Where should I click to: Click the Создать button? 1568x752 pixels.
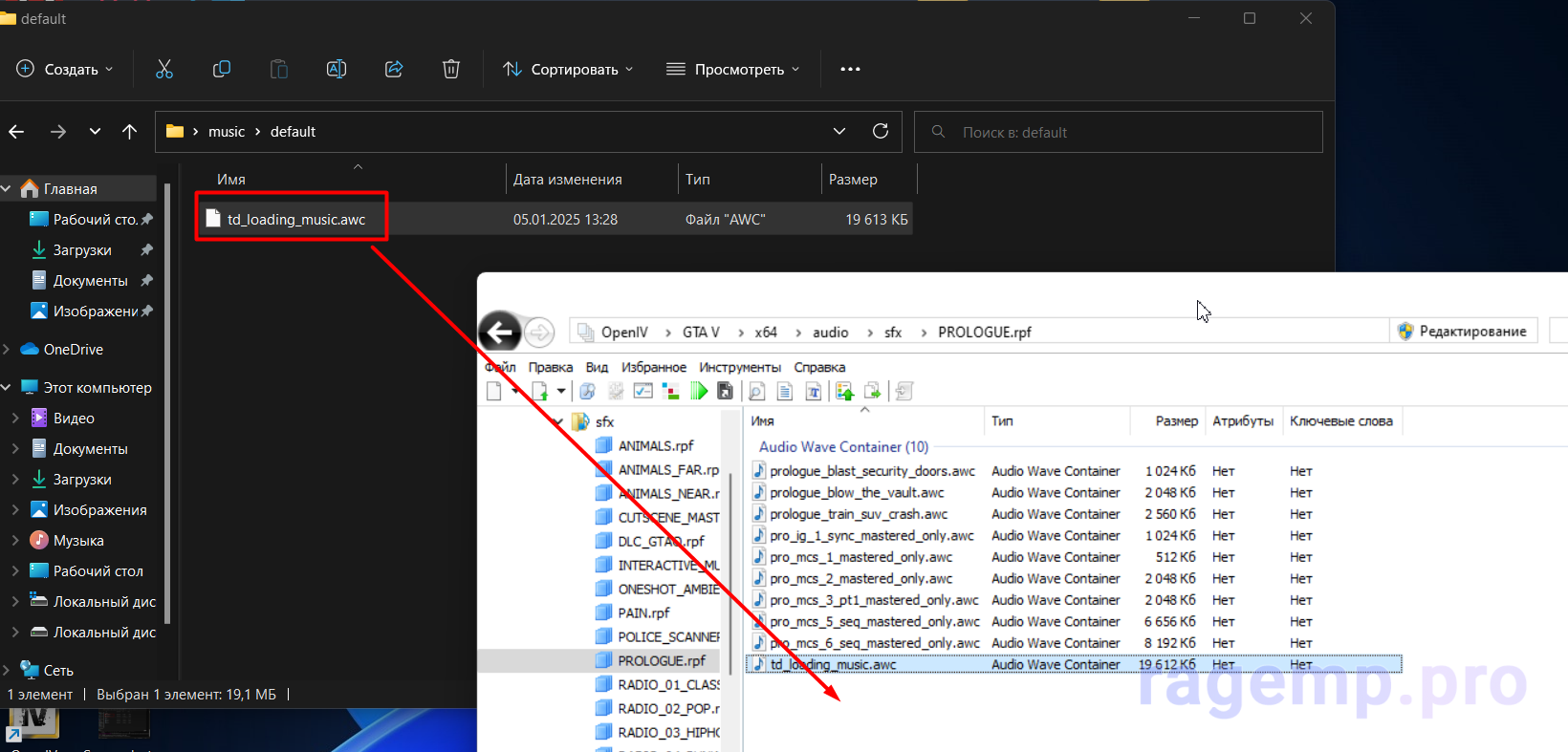[x=65, y=69]
